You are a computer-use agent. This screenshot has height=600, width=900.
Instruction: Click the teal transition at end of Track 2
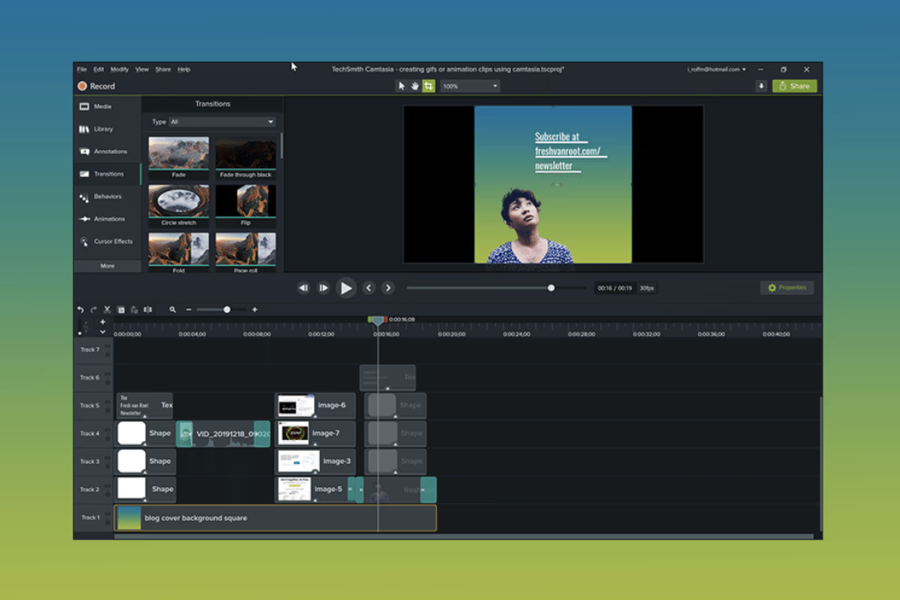[428, 490]
